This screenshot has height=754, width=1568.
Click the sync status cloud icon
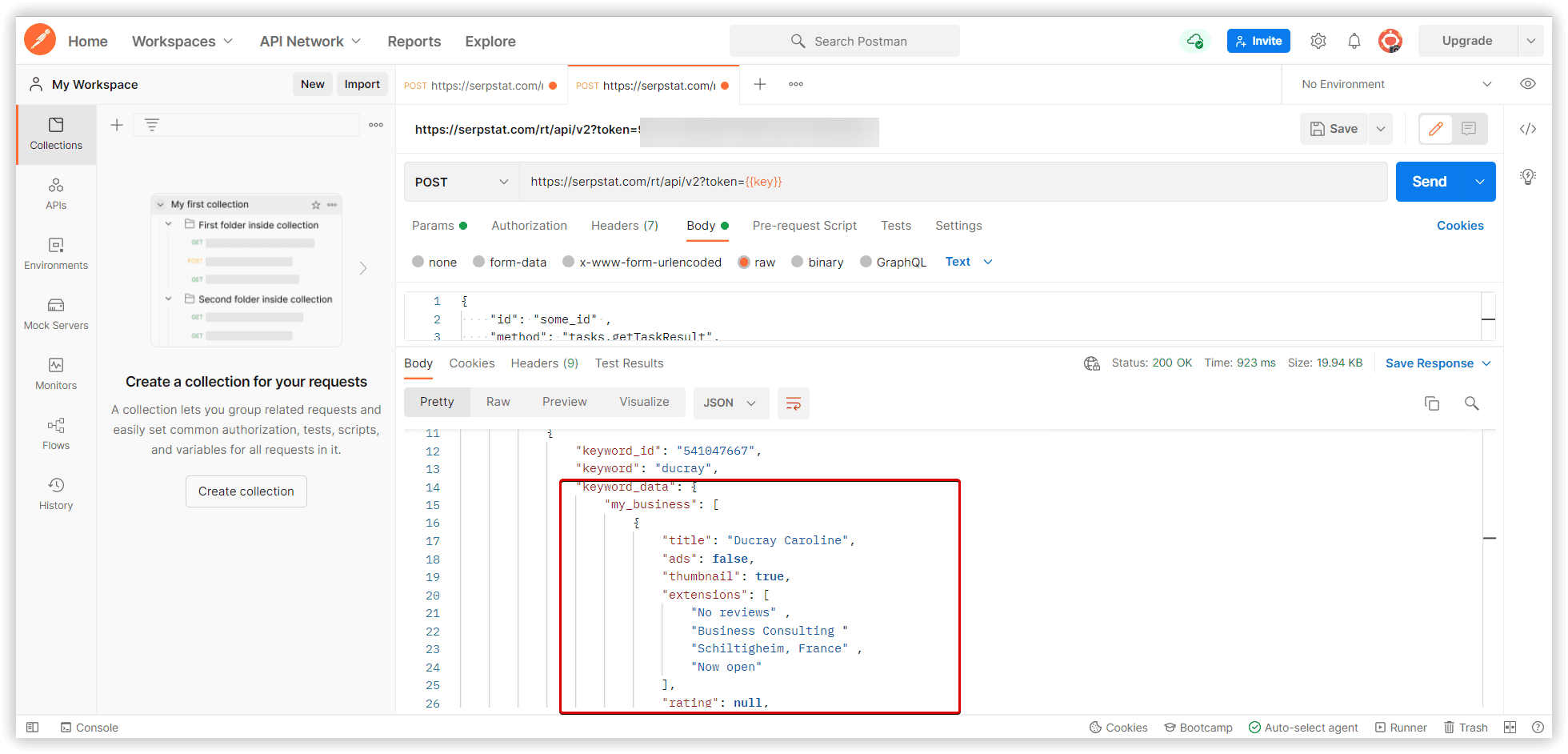(x=1195, y=41)
